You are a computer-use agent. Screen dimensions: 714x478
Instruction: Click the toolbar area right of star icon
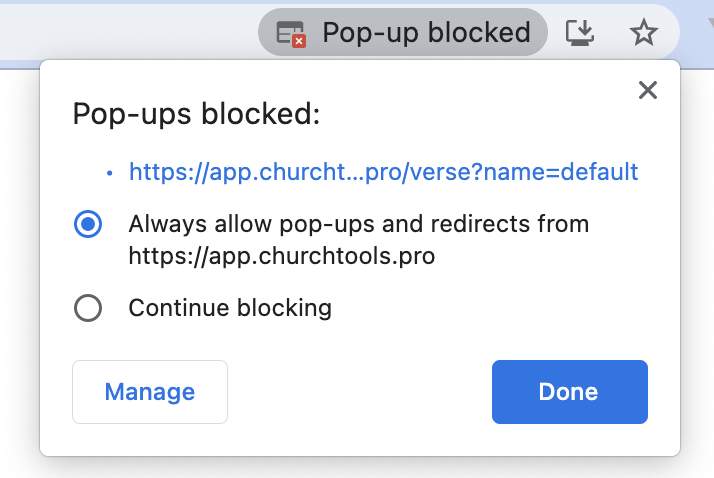(695, 33)
